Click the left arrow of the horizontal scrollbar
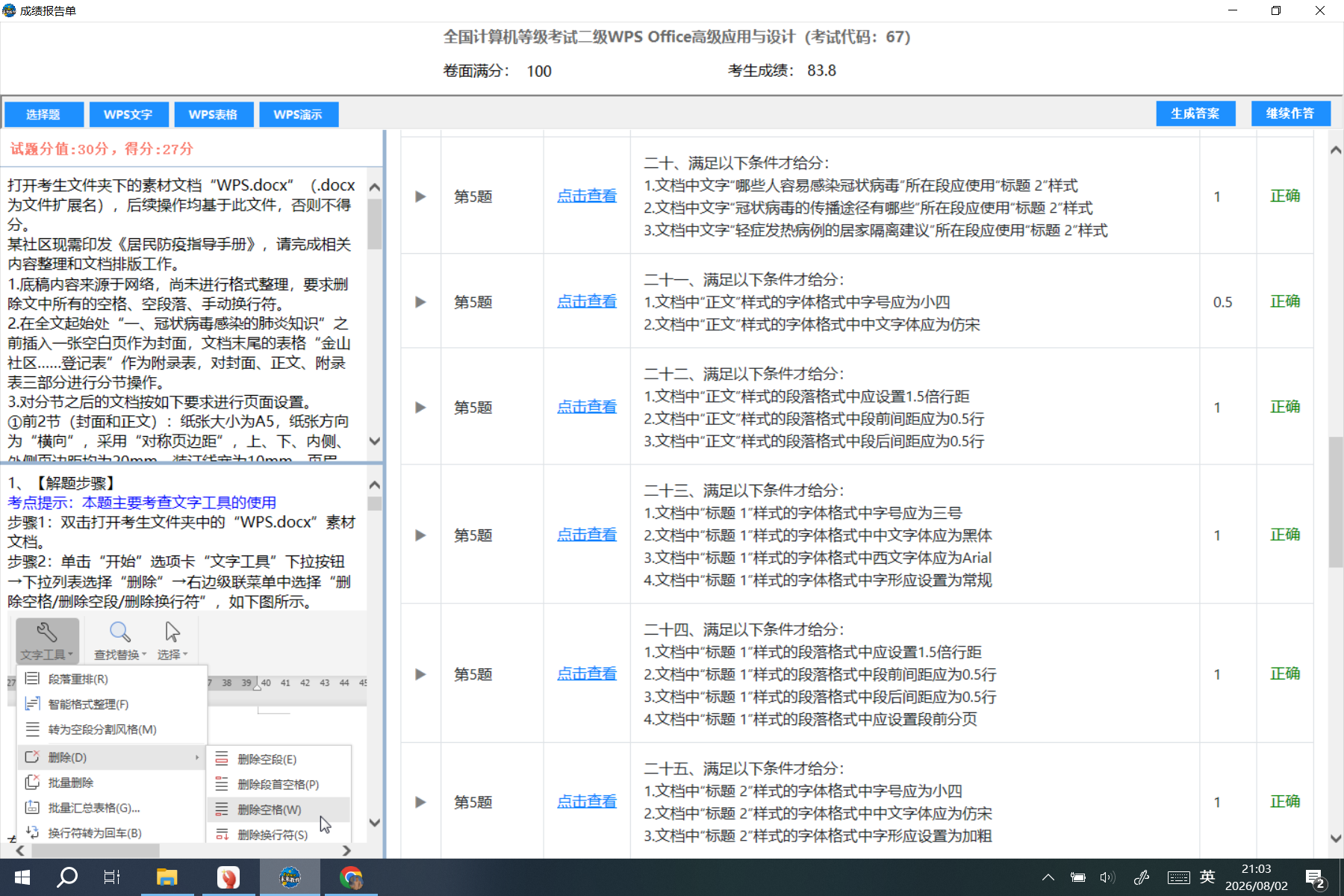 [20, 850]
